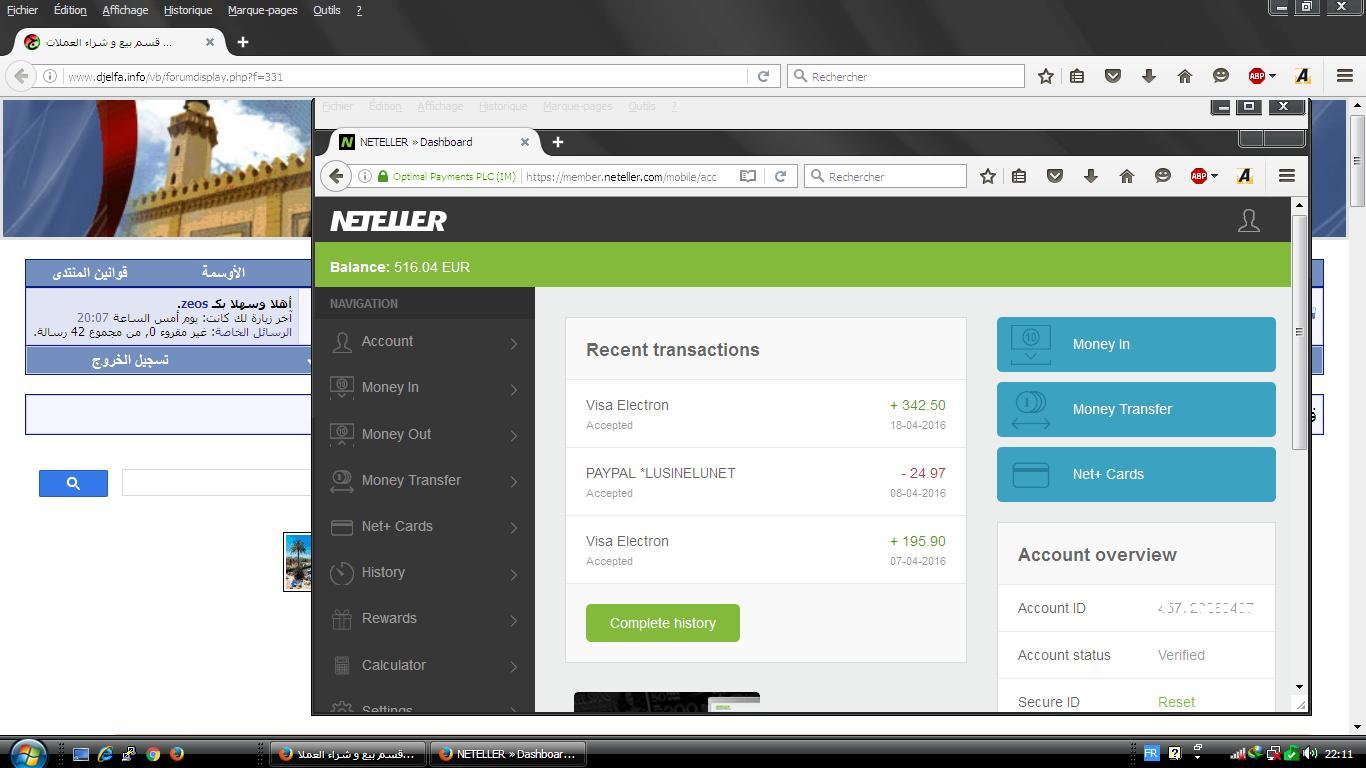The height and width of the screenshot is (768, 1366).
Task: Click Pocket icon in NETELLER window toolbar
Action: click(1054, 176)
